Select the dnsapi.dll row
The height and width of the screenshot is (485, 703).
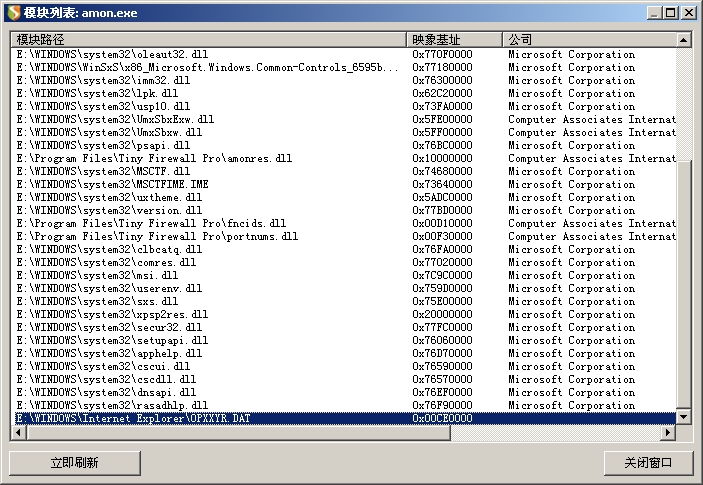pos(344,392)
